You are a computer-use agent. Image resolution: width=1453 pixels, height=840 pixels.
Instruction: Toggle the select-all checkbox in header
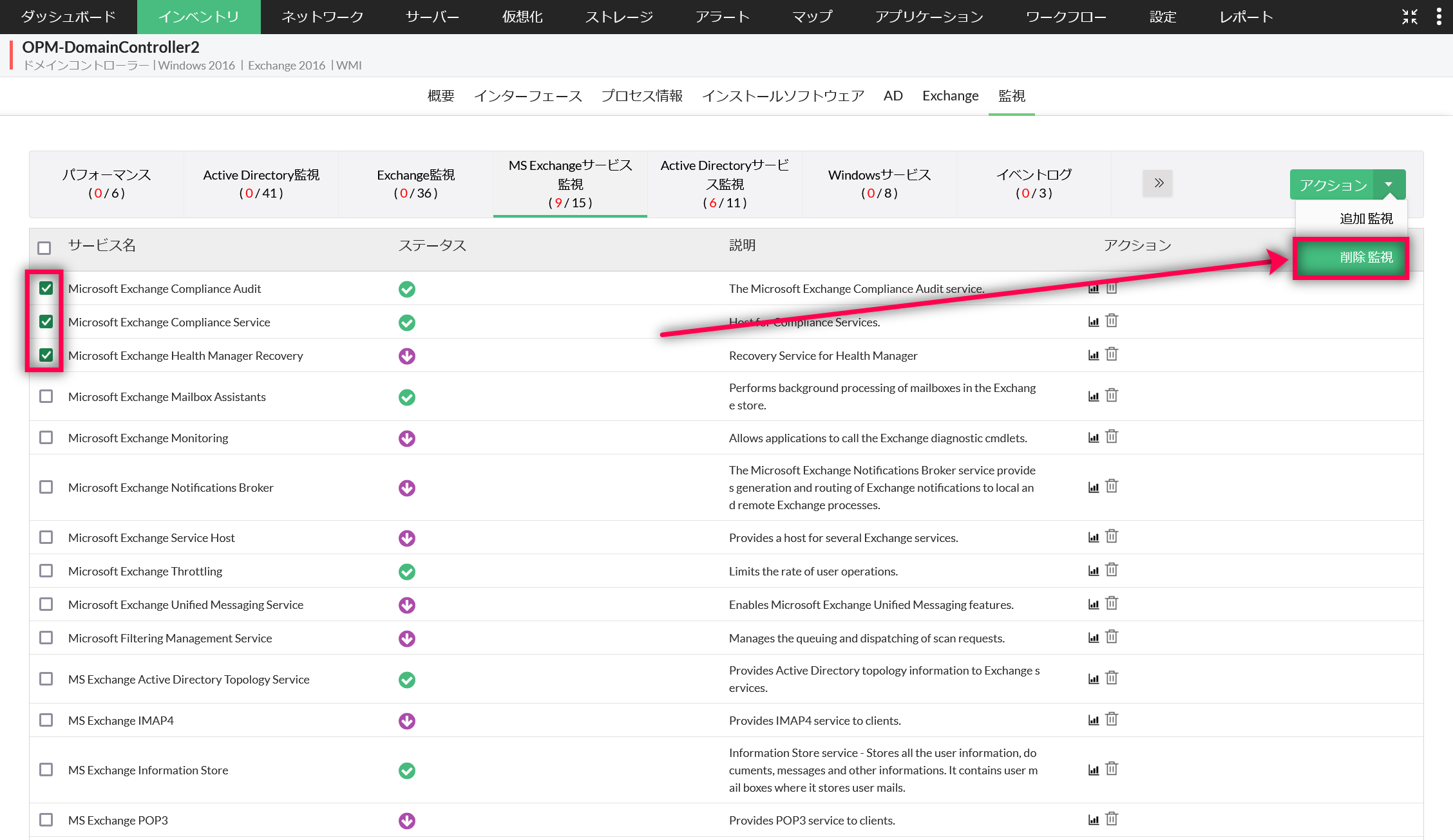[x=44, y=248]
